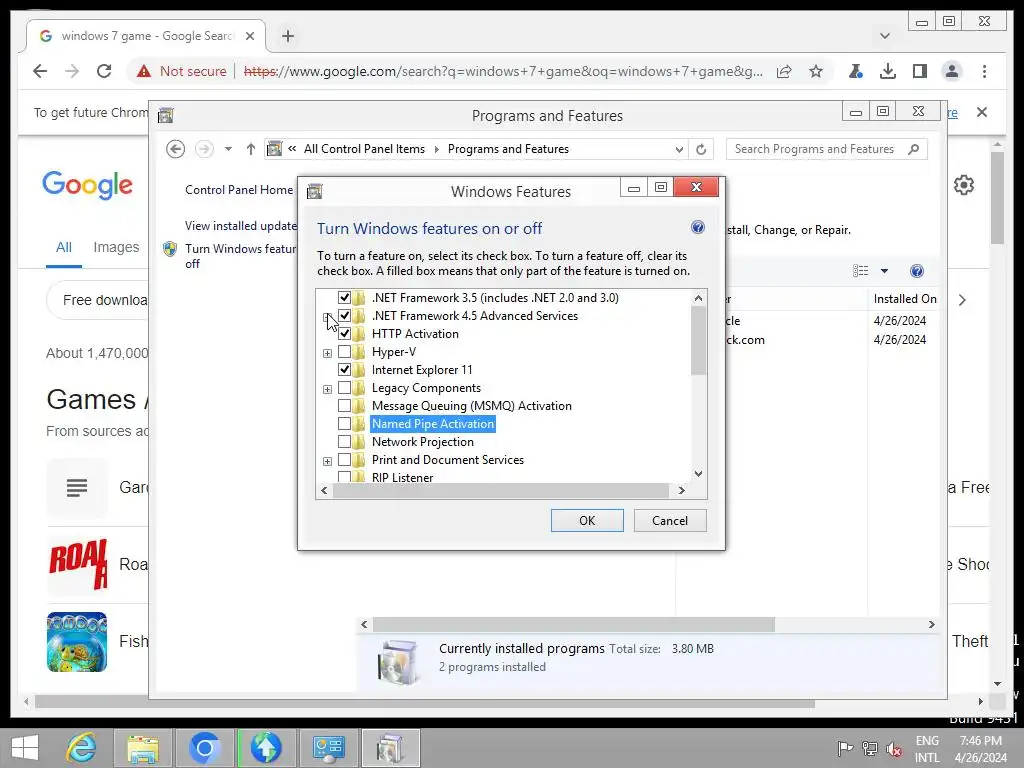Open Chrome three-dot menu
The image size is (1024, 768).
[984, 71]
